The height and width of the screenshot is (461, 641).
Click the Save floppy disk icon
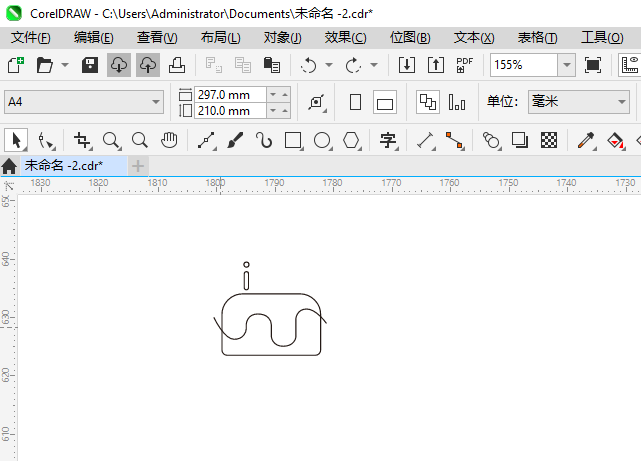tap(90, 65)
